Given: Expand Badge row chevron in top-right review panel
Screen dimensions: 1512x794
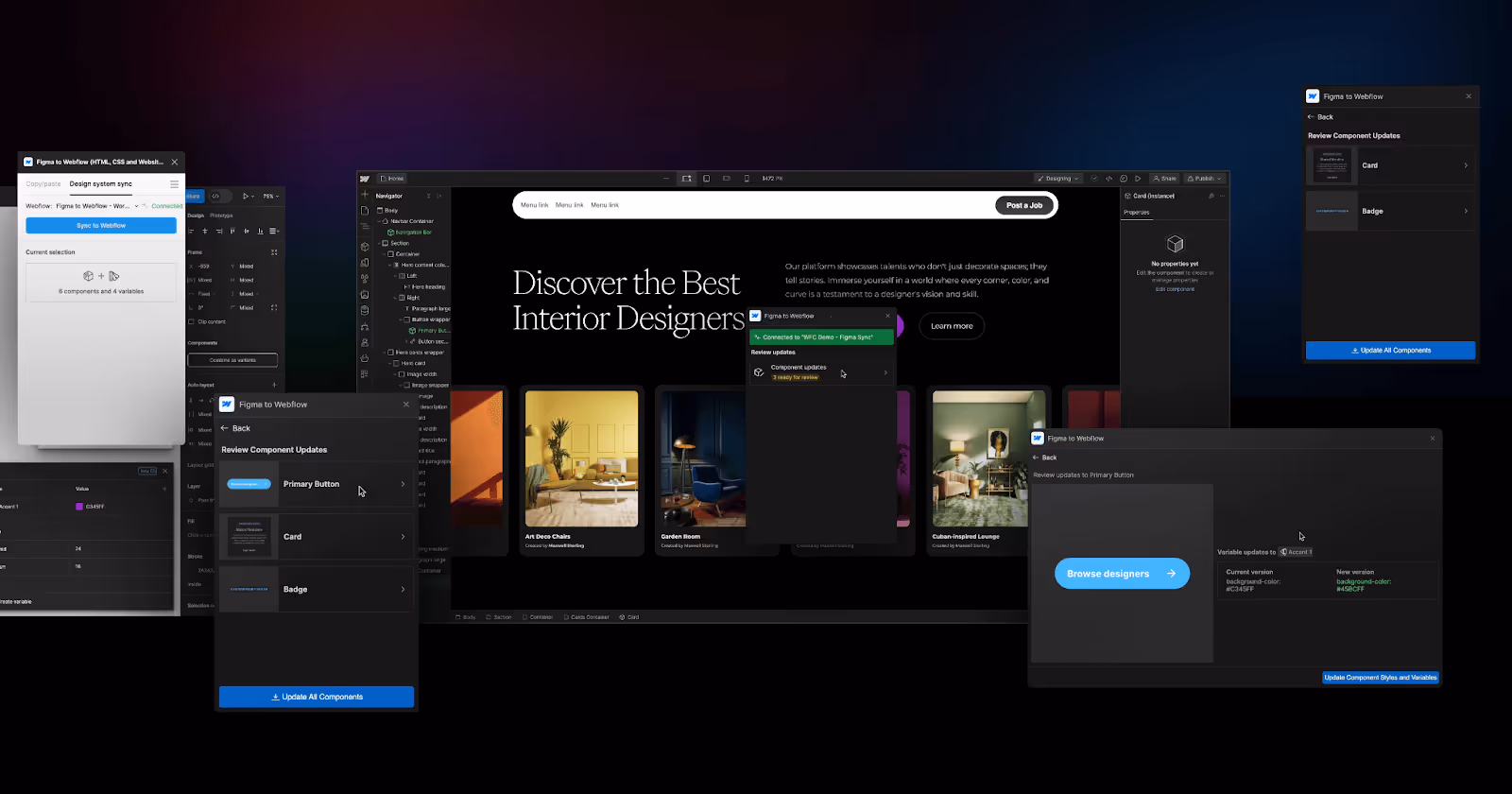Looking at the screenshot, I should pos(1466,211).
